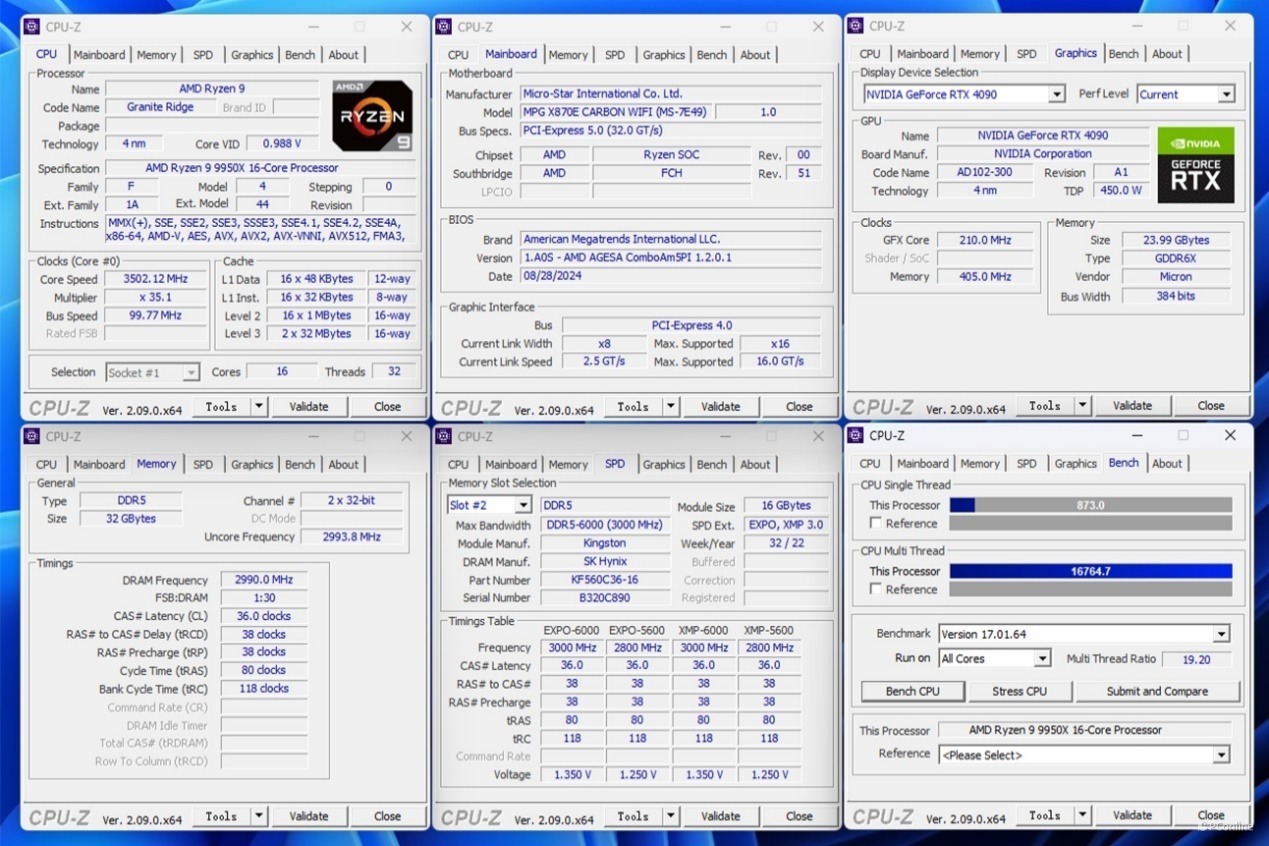Open the Reference processor Please Select dropdown
1269x846 pixels.
[1221, 755]
